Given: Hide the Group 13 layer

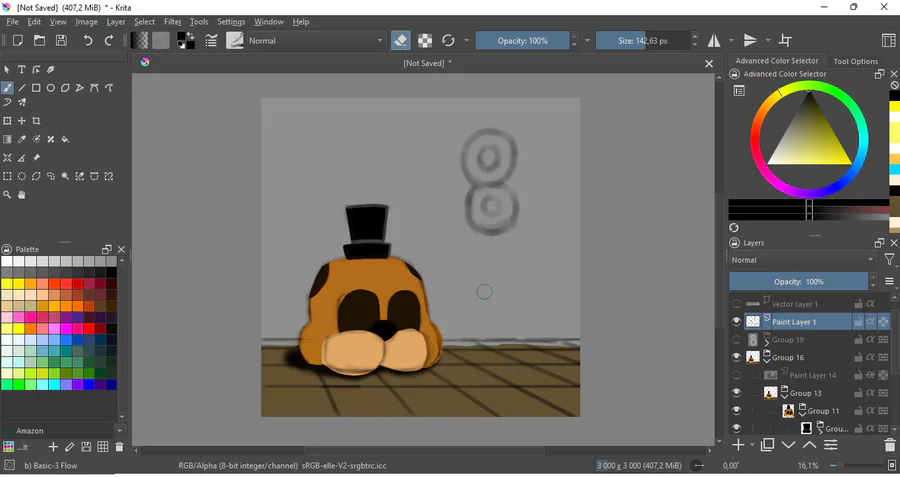Looking at the screenshot, I should click(736, 393).
